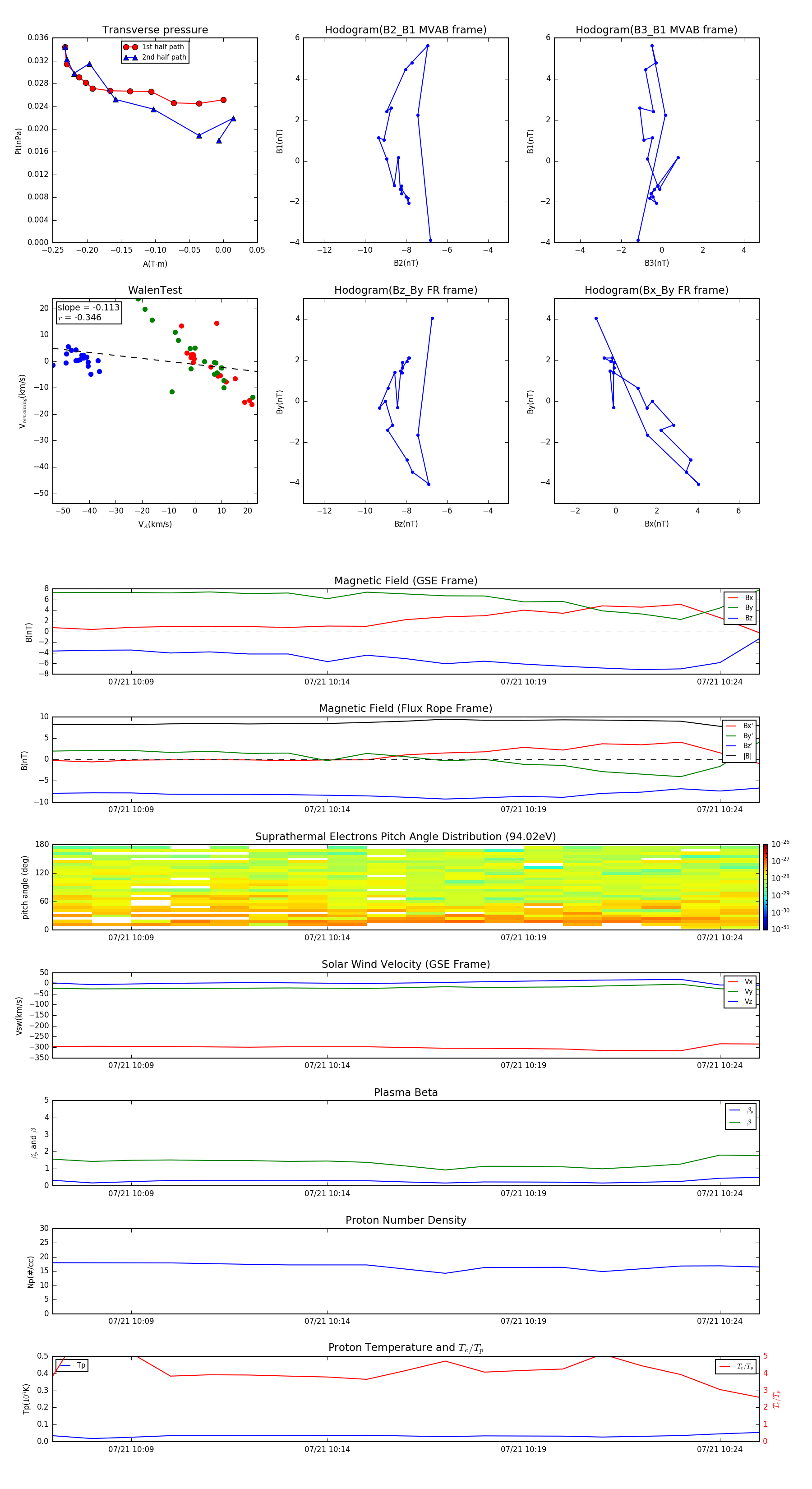Click the 'Bx' legend entry in GSE magnetic field
Viewport: 812px width, 1489px height.
click(740, 598)
